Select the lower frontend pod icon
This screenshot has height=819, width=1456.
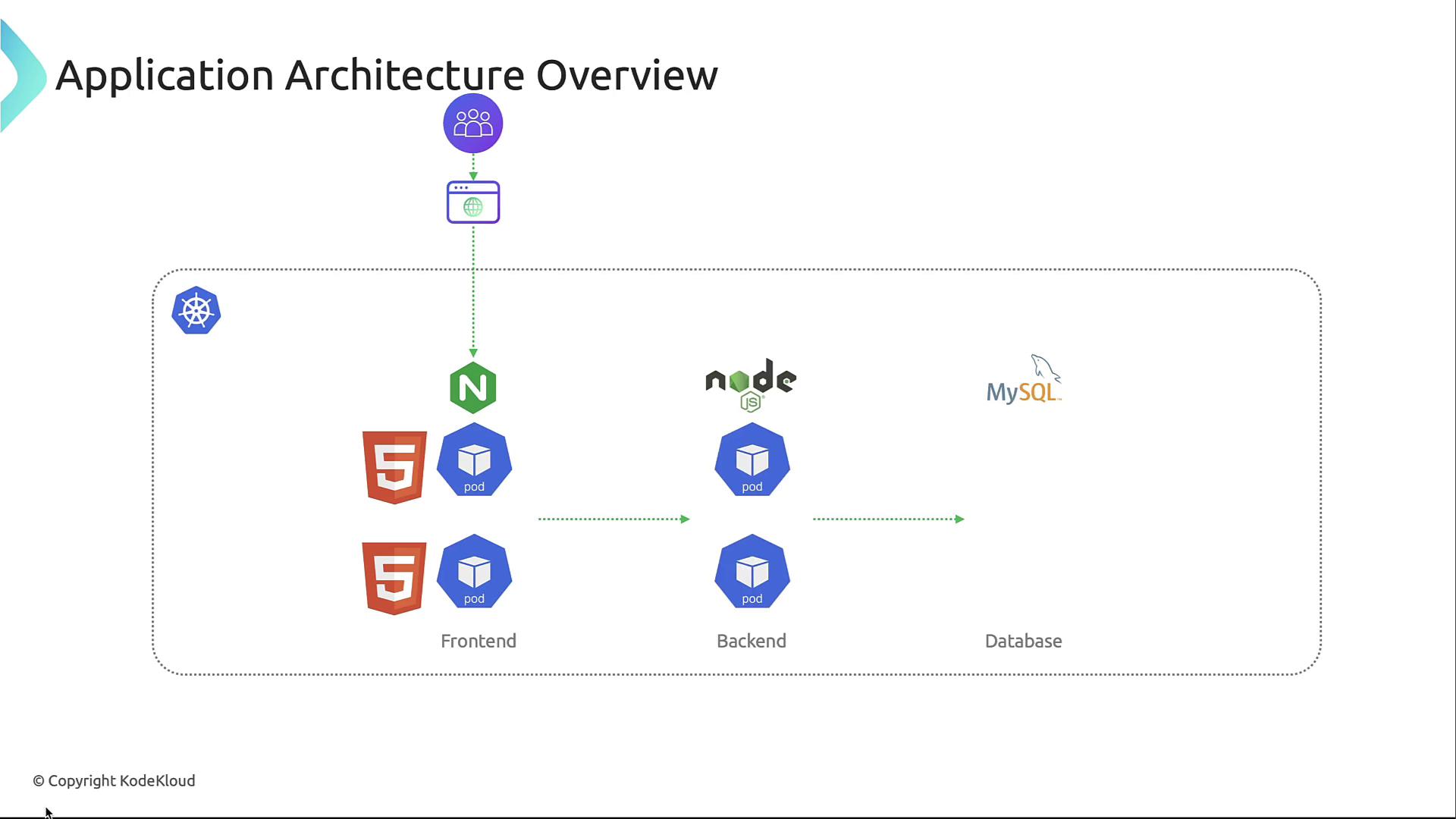coord(474,572)
